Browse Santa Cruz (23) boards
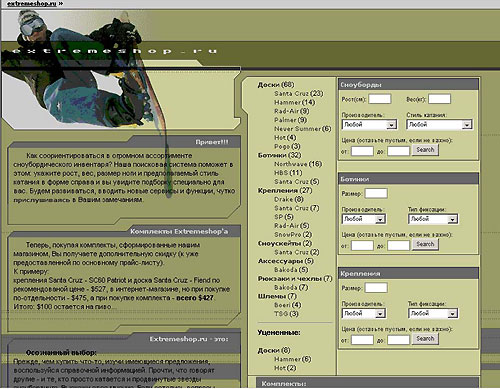500x389 pixels. (x=299, y=94)
